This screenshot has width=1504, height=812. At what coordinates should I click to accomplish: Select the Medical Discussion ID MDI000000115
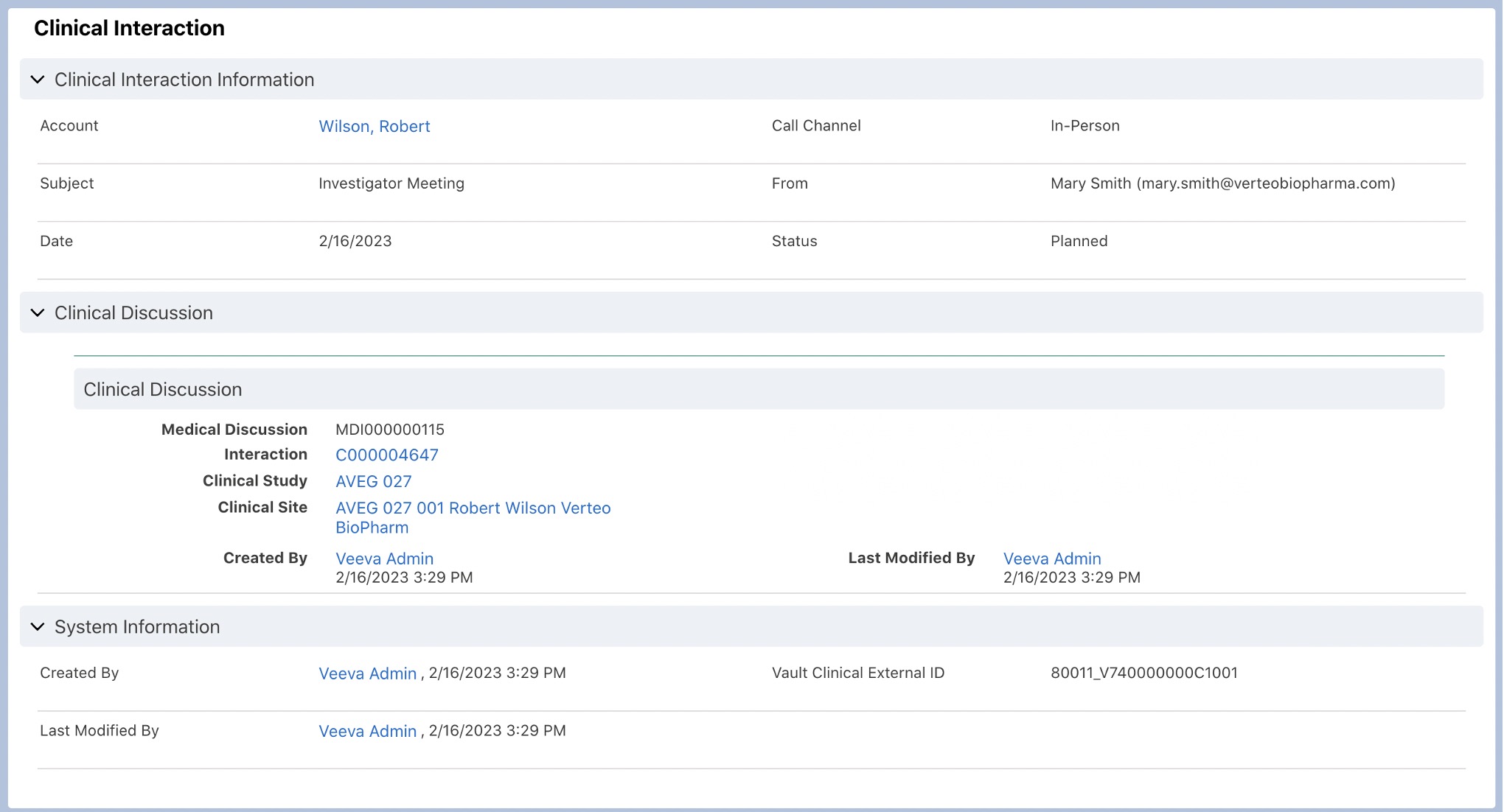389,430
